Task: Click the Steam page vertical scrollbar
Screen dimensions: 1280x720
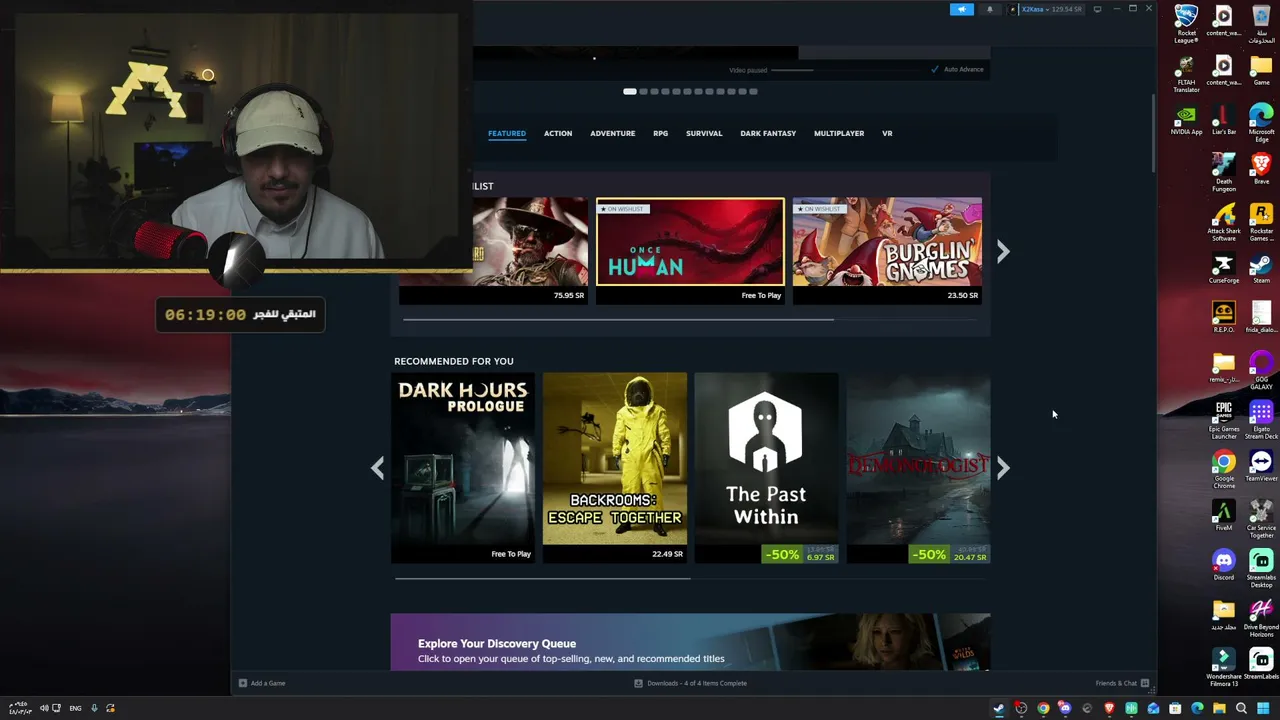Action: pos(1153,132)
